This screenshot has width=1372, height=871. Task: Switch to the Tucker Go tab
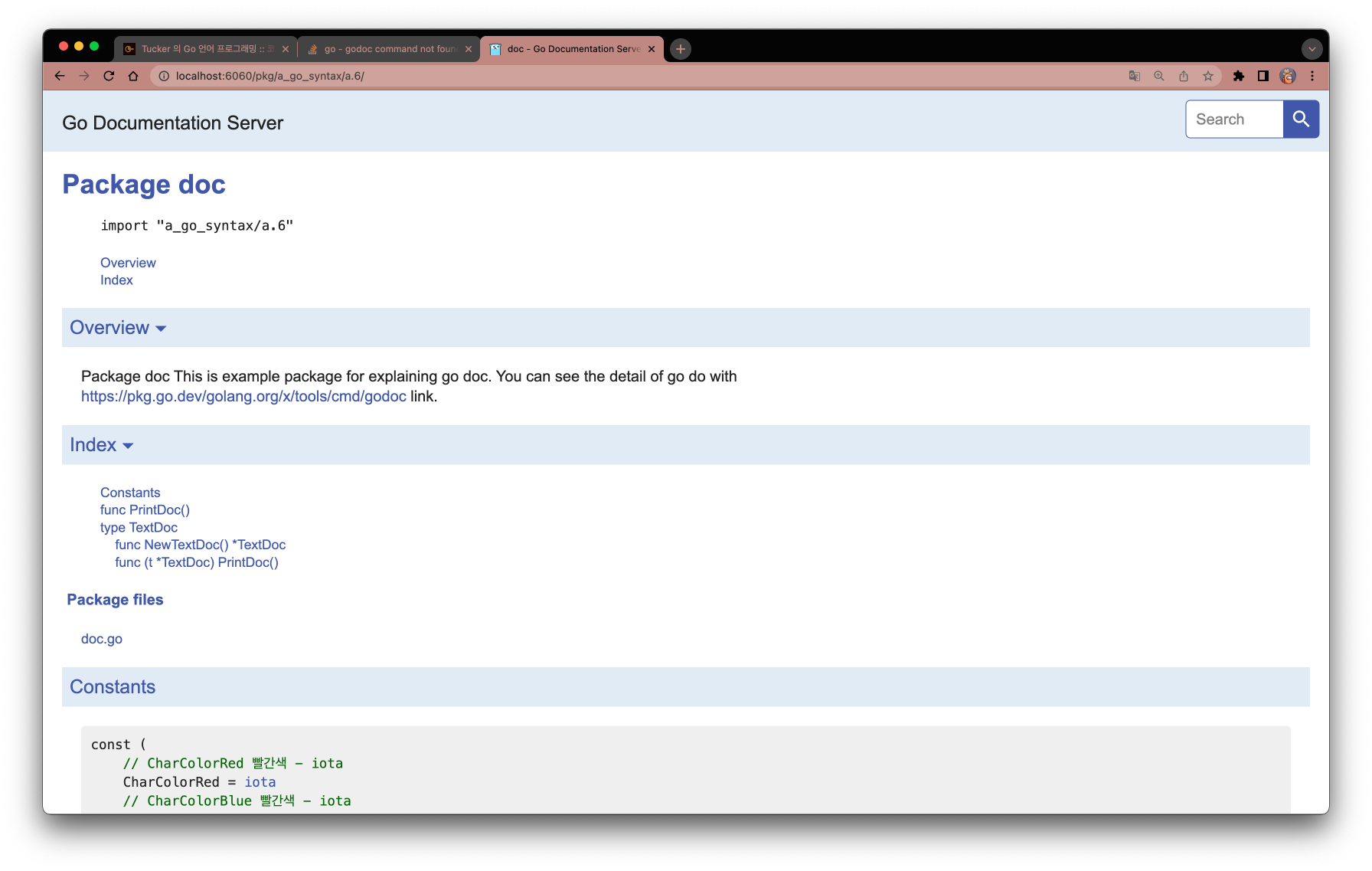tap(205, 49)
